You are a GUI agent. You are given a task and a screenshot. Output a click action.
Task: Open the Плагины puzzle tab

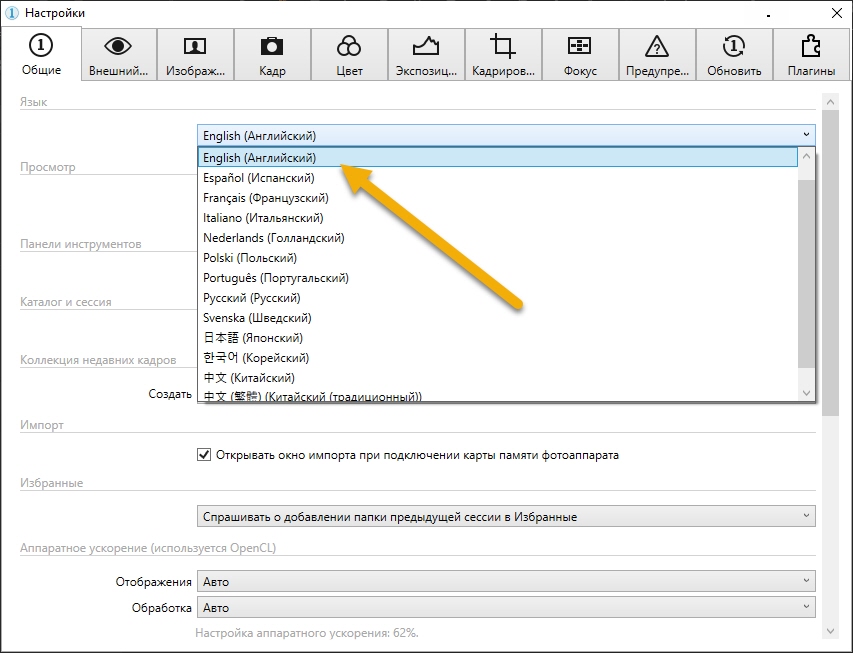point(811,55)
